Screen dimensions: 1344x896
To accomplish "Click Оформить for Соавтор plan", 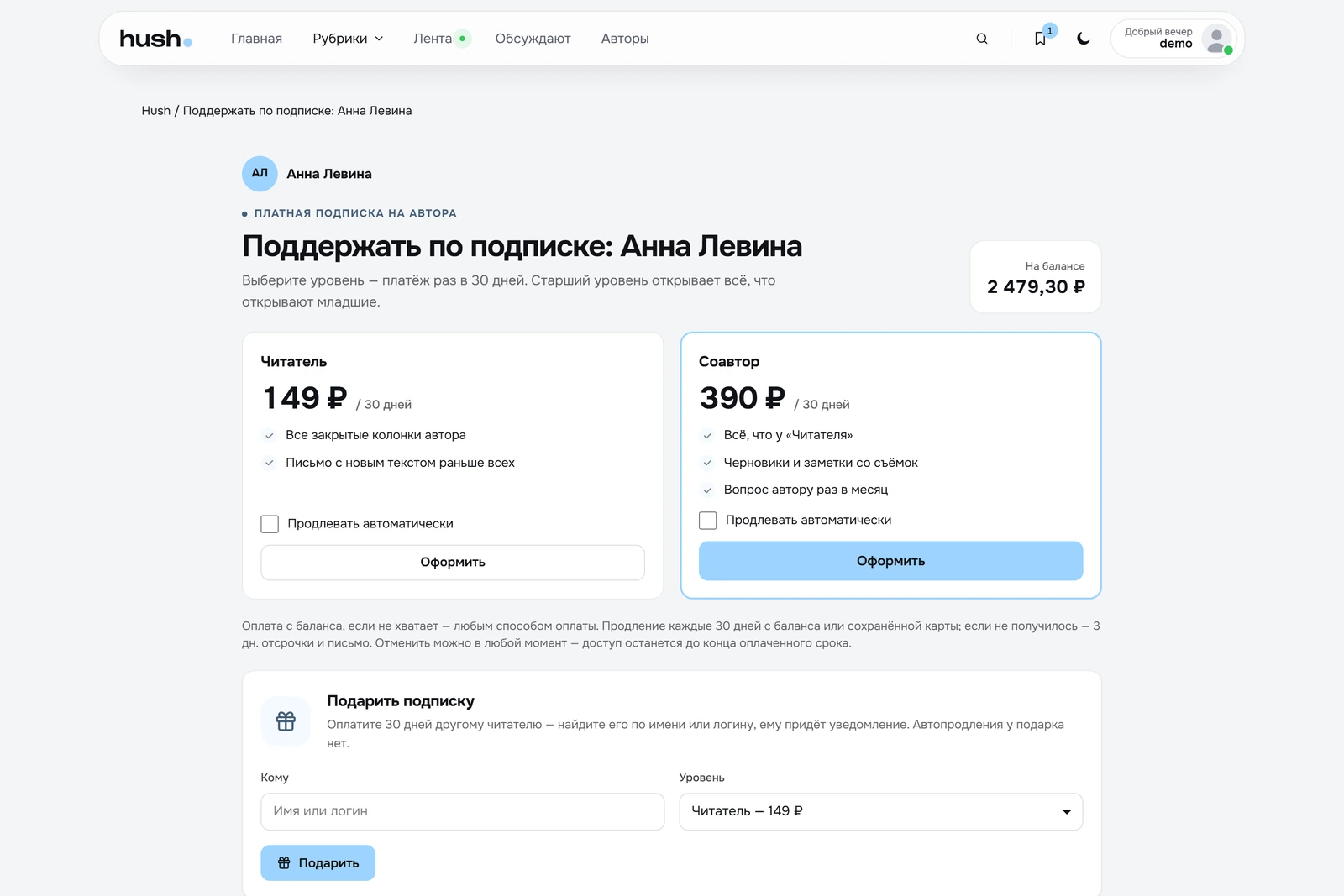I will pyautogui.click(x=890, y=561).
